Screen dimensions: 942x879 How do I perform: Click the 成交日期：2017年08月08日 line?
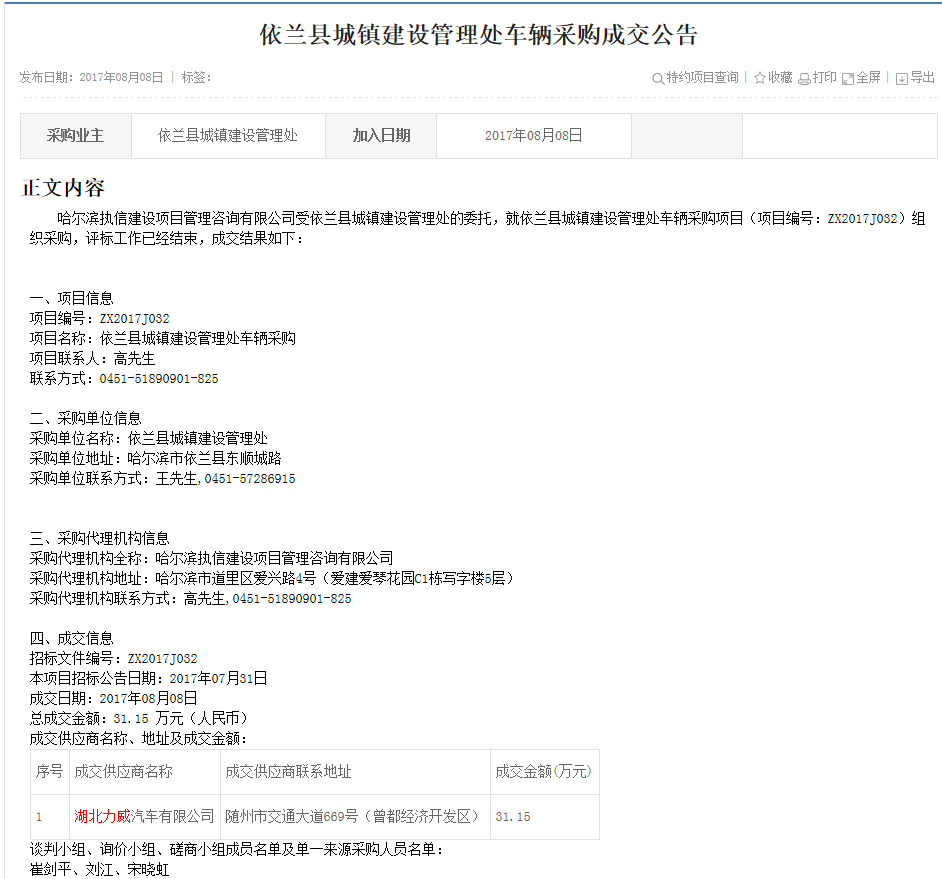click(114, 698)
